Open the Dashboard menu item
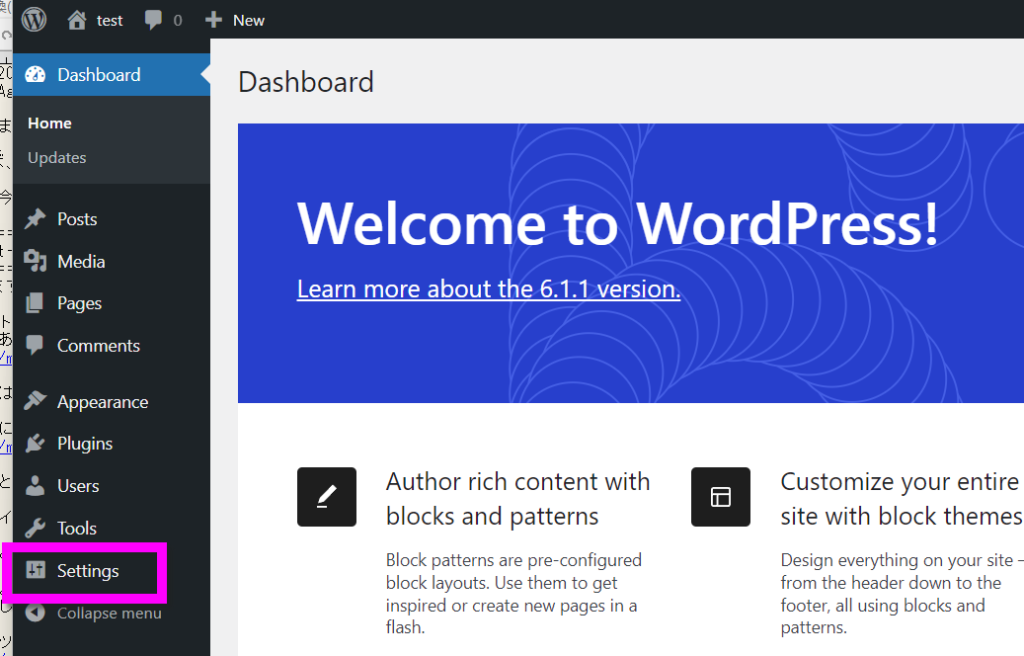Viewport: 1024px width, 656px height. [x=111, y=74]
